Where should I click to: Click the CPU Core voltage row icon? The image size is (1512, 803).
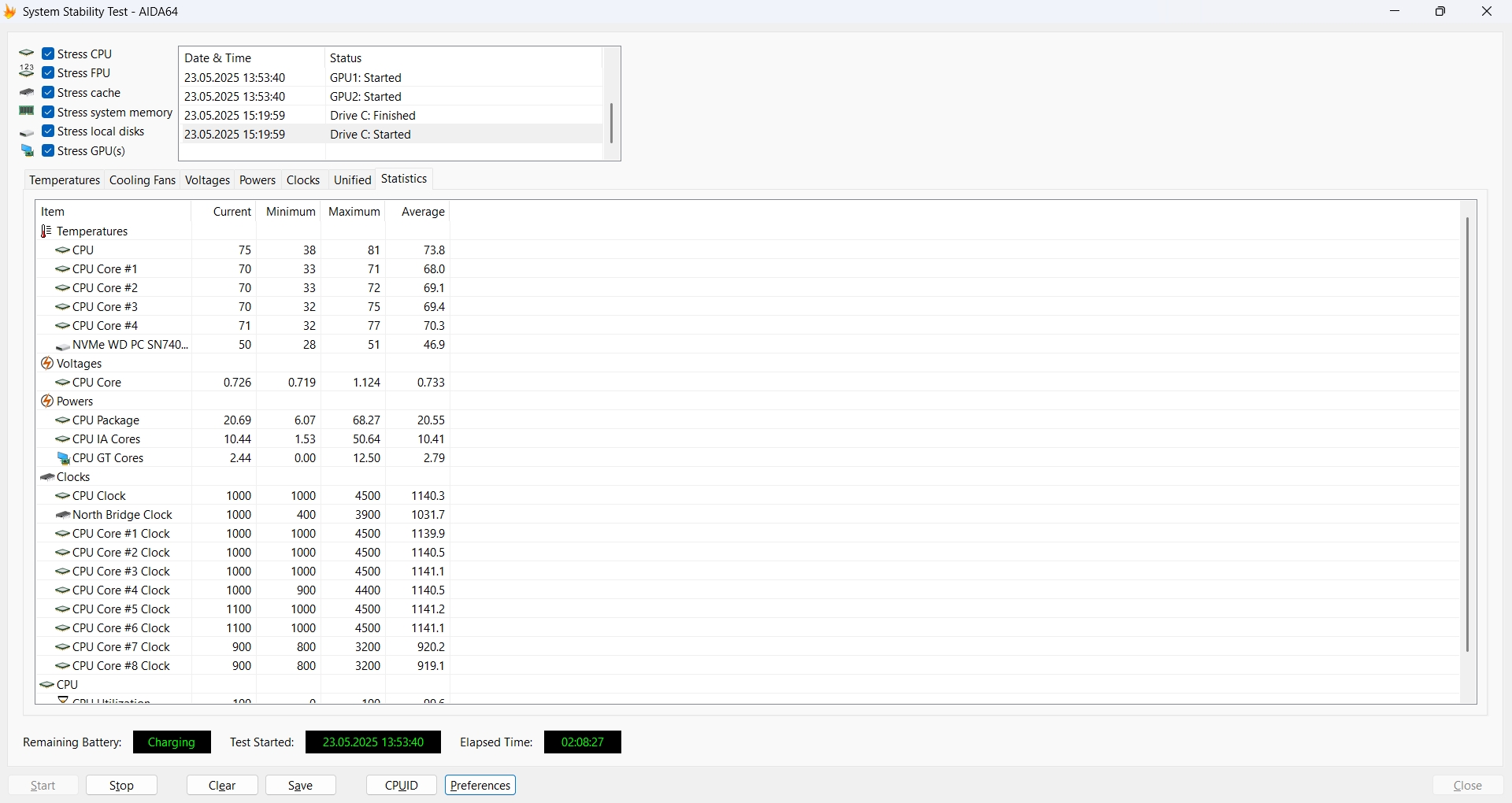click(64, 383)
